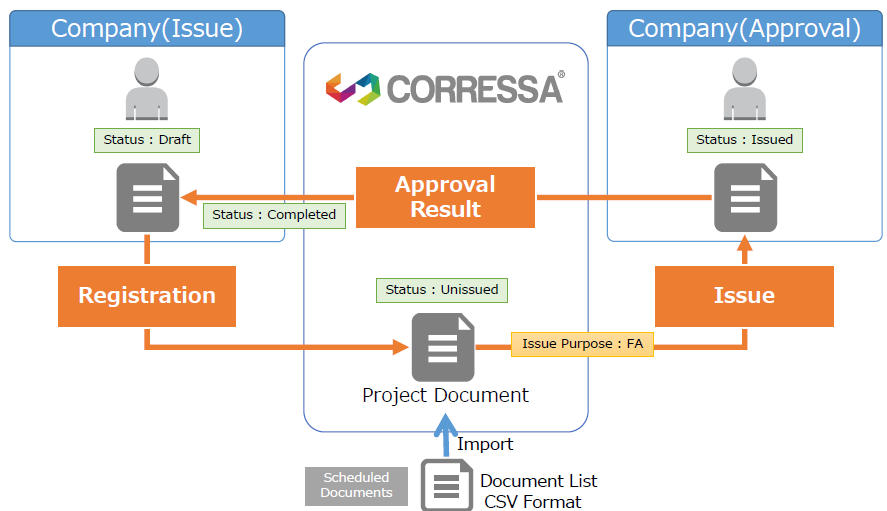887x511 pixels.
Task: Click the Approval Result orange box
Action: tap(445, 197)
